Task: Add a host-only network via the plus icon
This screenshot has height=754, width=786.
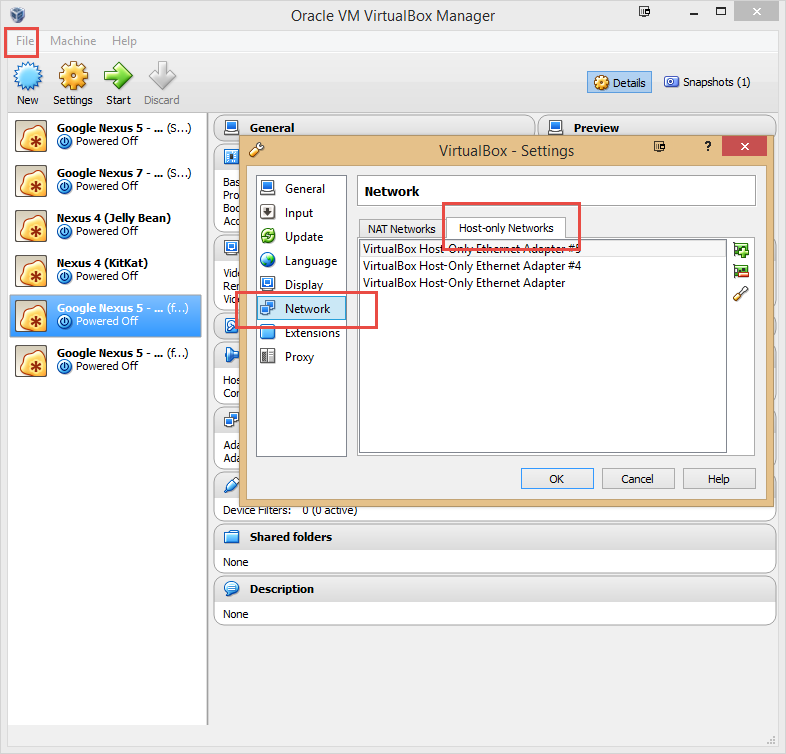Action: [x=741, y=250]
